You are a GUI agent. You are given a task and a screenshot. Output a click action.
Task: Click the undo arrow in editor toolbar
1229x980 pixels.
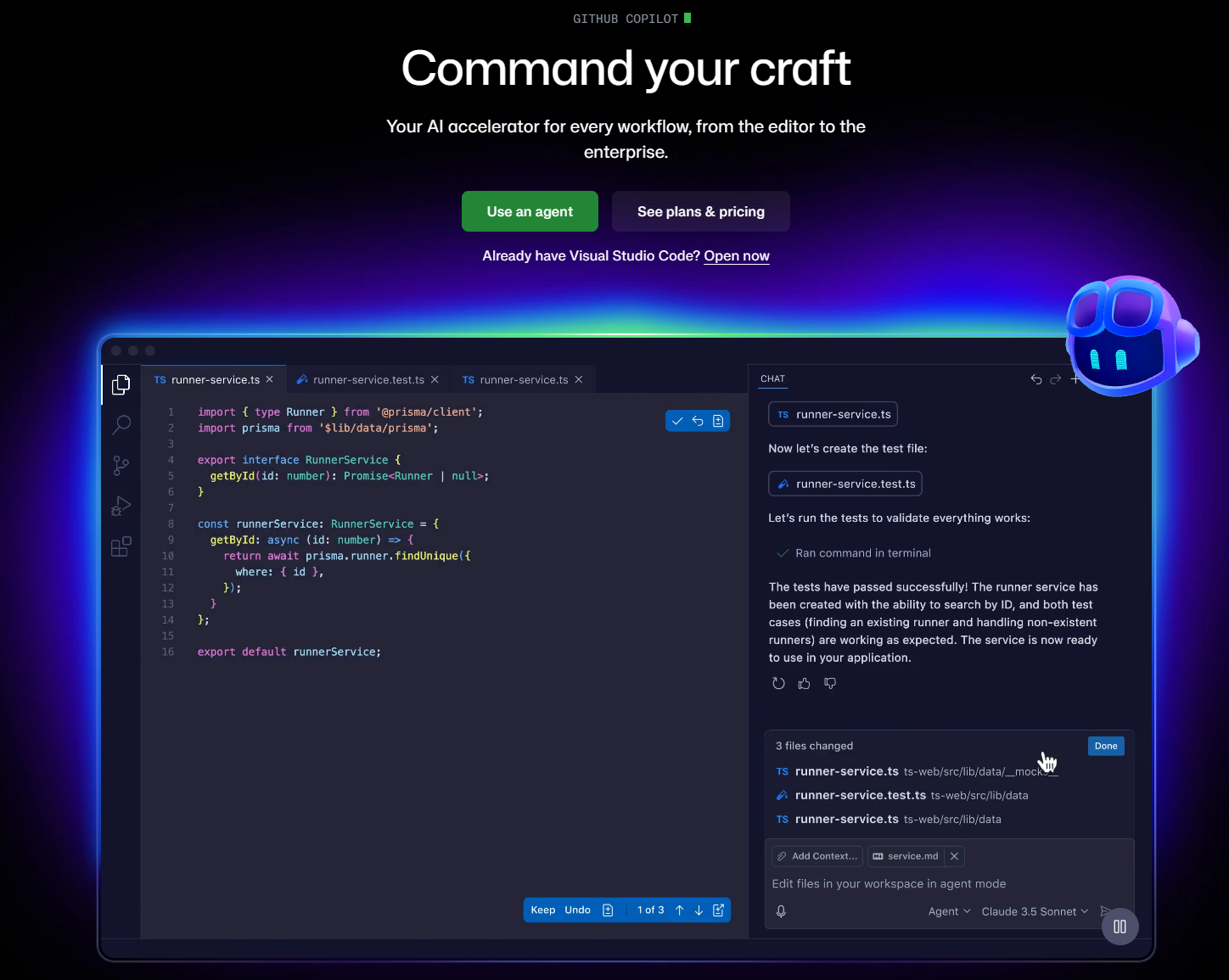pyautogui.click(x=698, y=421)
